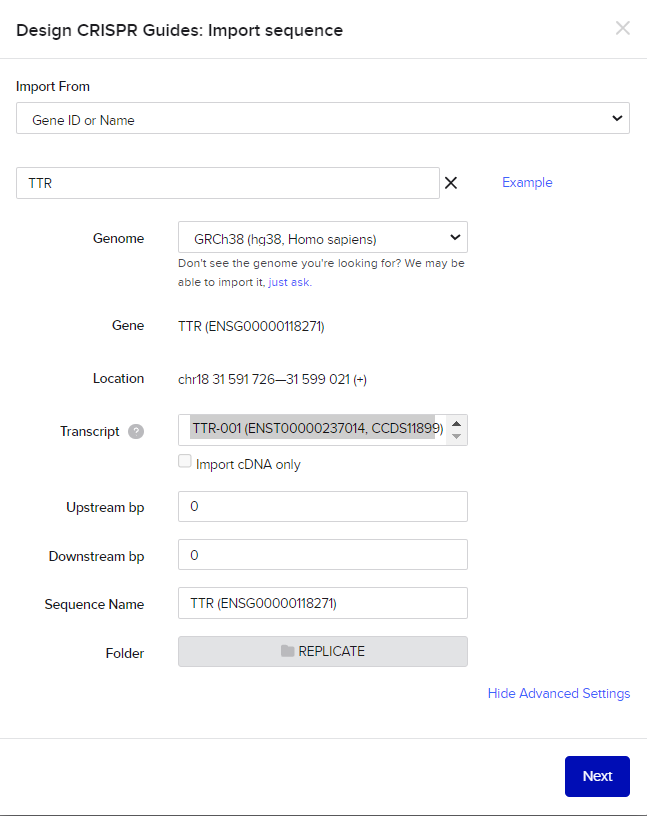The height and width of the screenshot is (816, 647).
Task: Open the Import From dropdown
Action: pos(323,118)
